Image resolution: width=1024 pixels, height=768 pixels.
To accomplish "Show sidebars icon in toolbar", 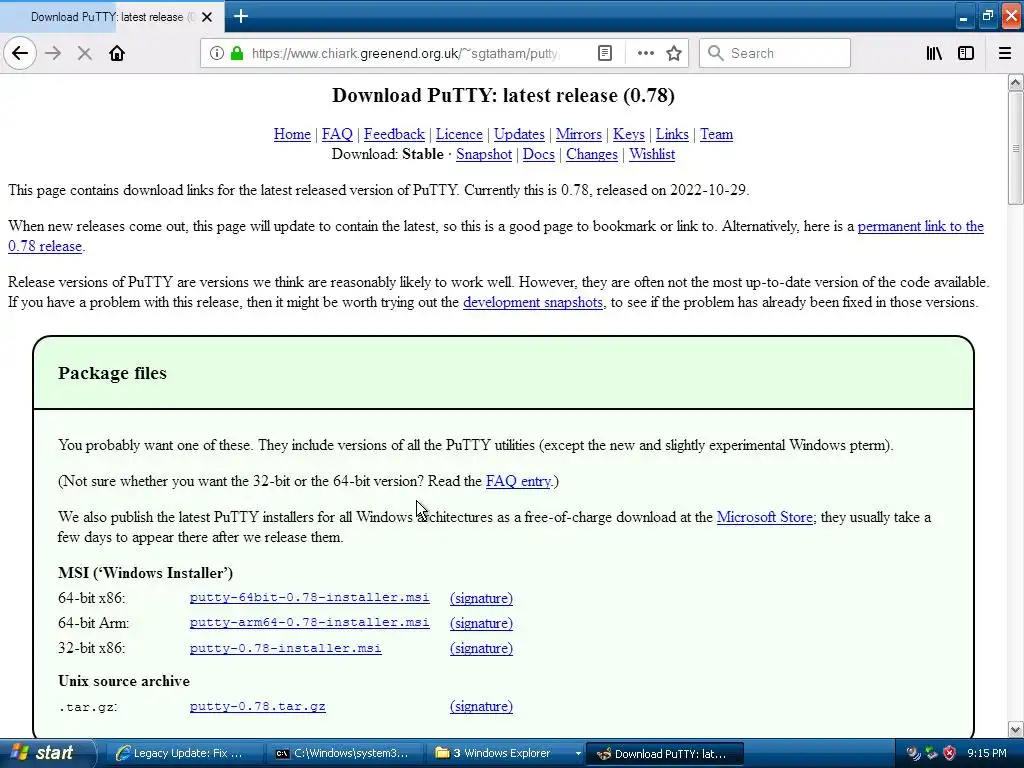I will (966, 54).
